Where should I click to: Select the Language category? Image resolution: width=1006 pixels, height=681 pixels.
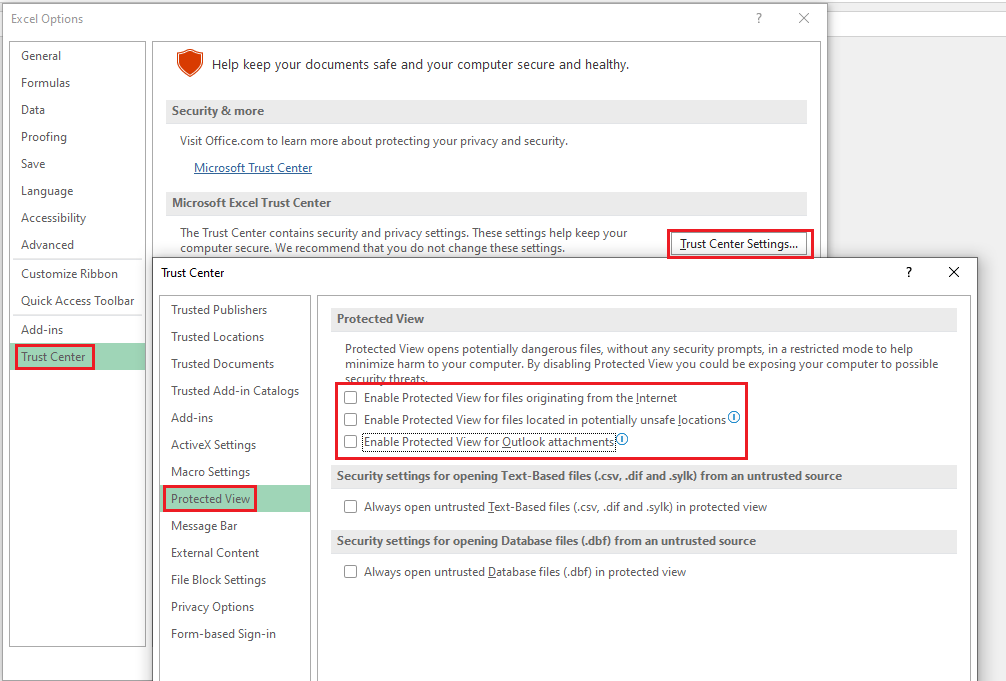coord(78,191)
